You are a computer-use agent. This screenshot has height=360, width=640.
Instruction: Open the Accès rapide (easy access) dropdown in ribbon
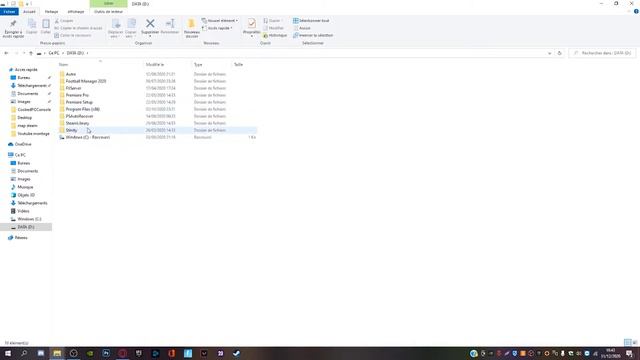pos(217,28)
